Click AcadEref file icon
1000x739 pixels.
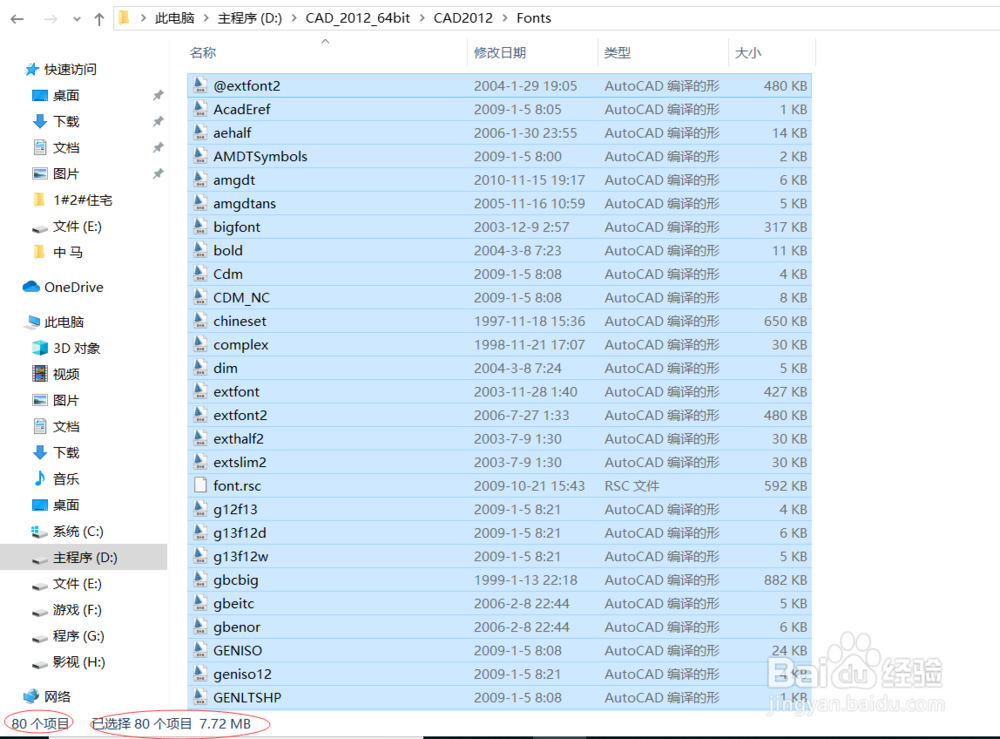tap(200, 109)
